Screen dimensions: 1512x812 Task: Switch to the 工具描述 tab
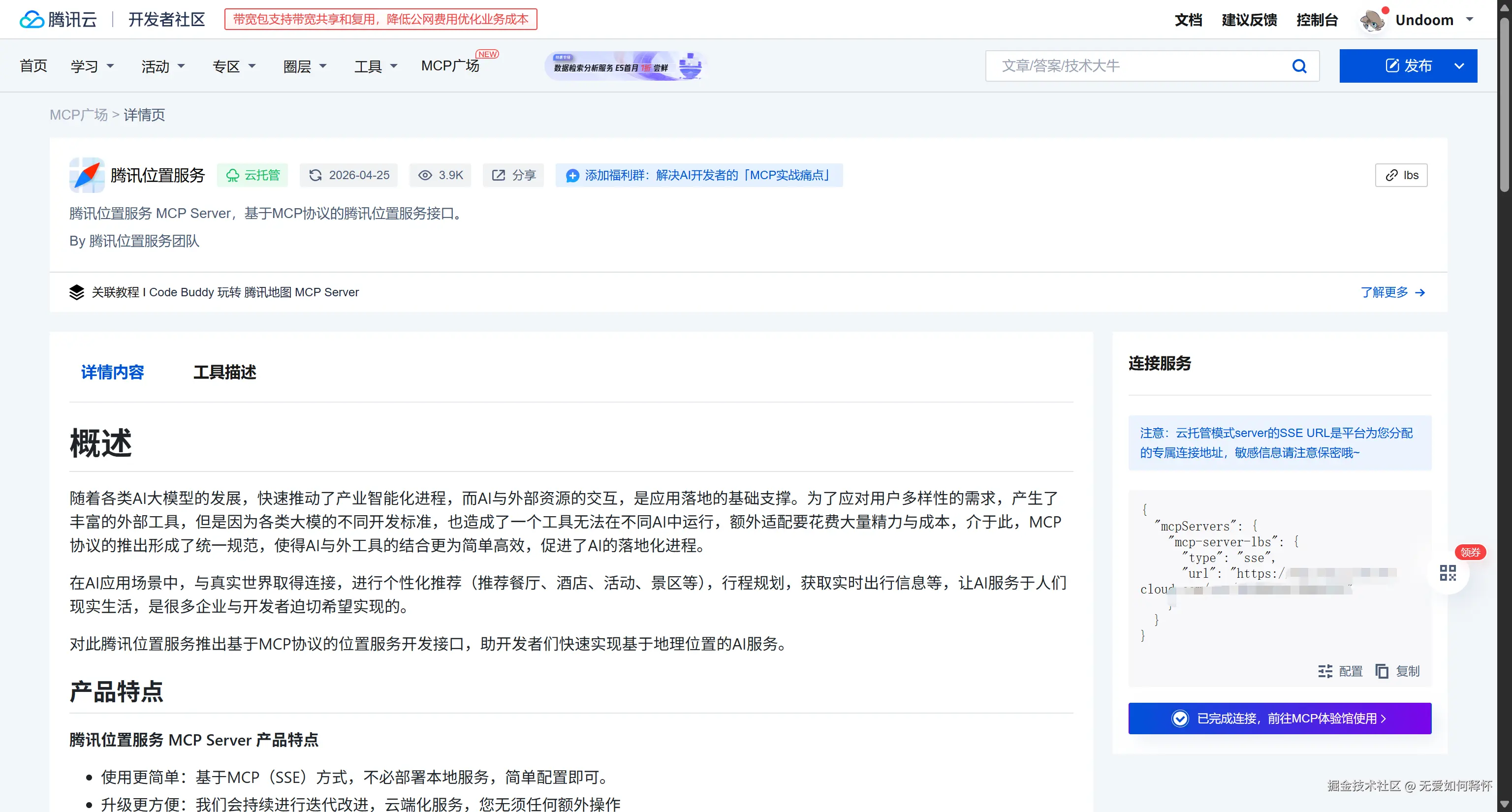click(x=224, y=372)
